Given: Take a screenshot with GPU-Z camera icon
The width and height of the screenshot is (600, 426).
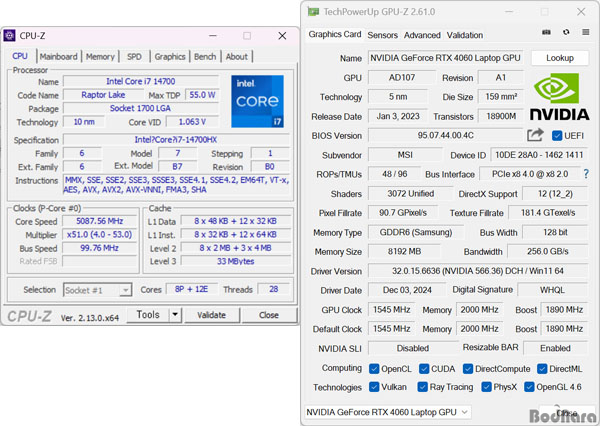Looking at the screenshot, I should tap(546, 33).
